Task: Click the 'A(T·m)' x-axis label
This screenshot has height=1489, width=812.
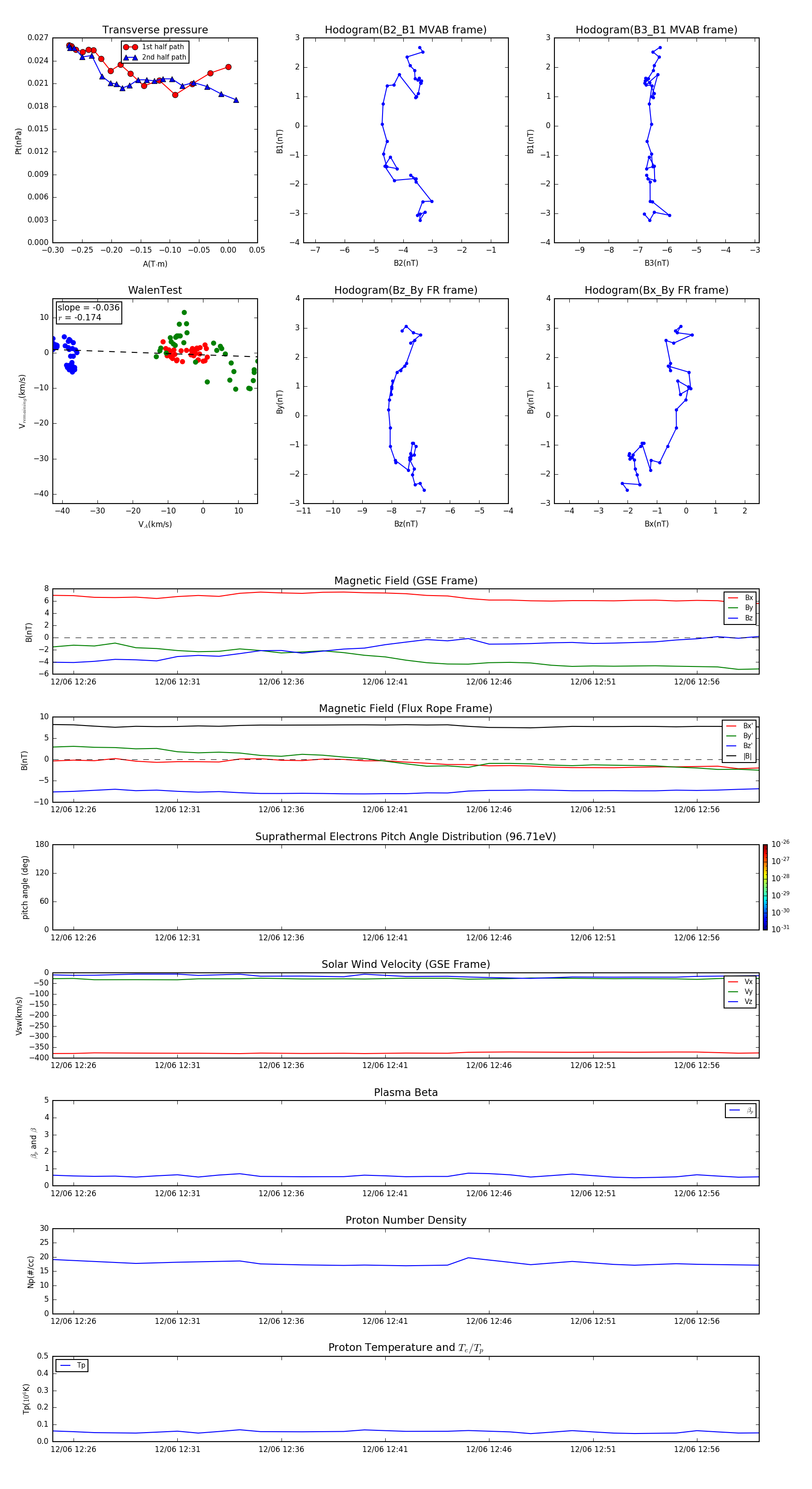Action: click(x=155, y=264)
